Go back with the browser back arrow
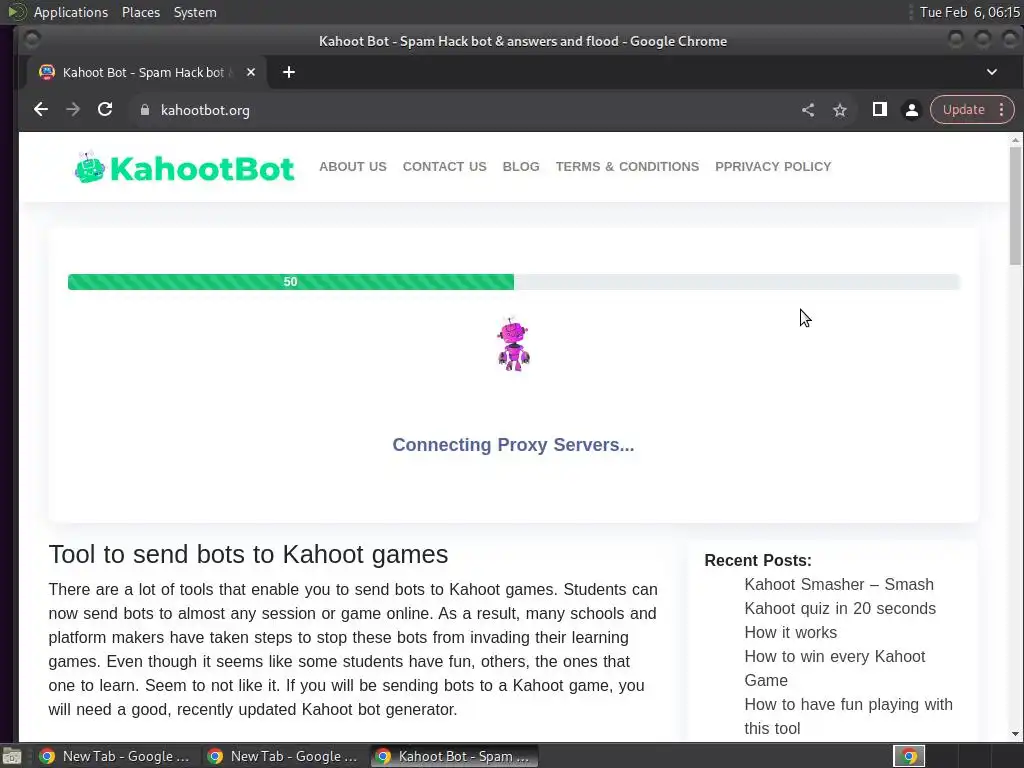1024x768 pixels. point(41,110)
